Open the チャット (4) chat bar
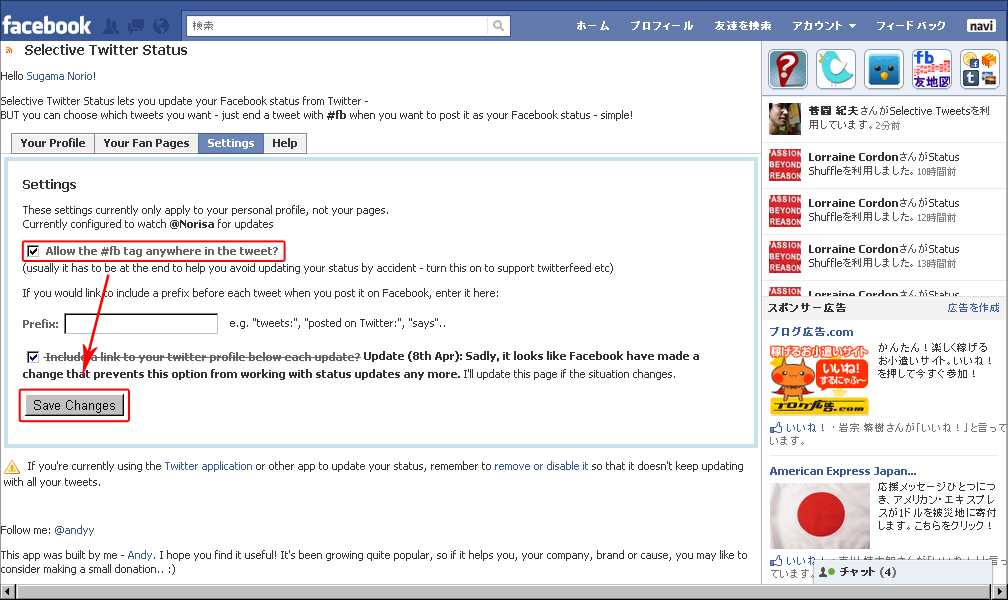 tap(903, 572)
